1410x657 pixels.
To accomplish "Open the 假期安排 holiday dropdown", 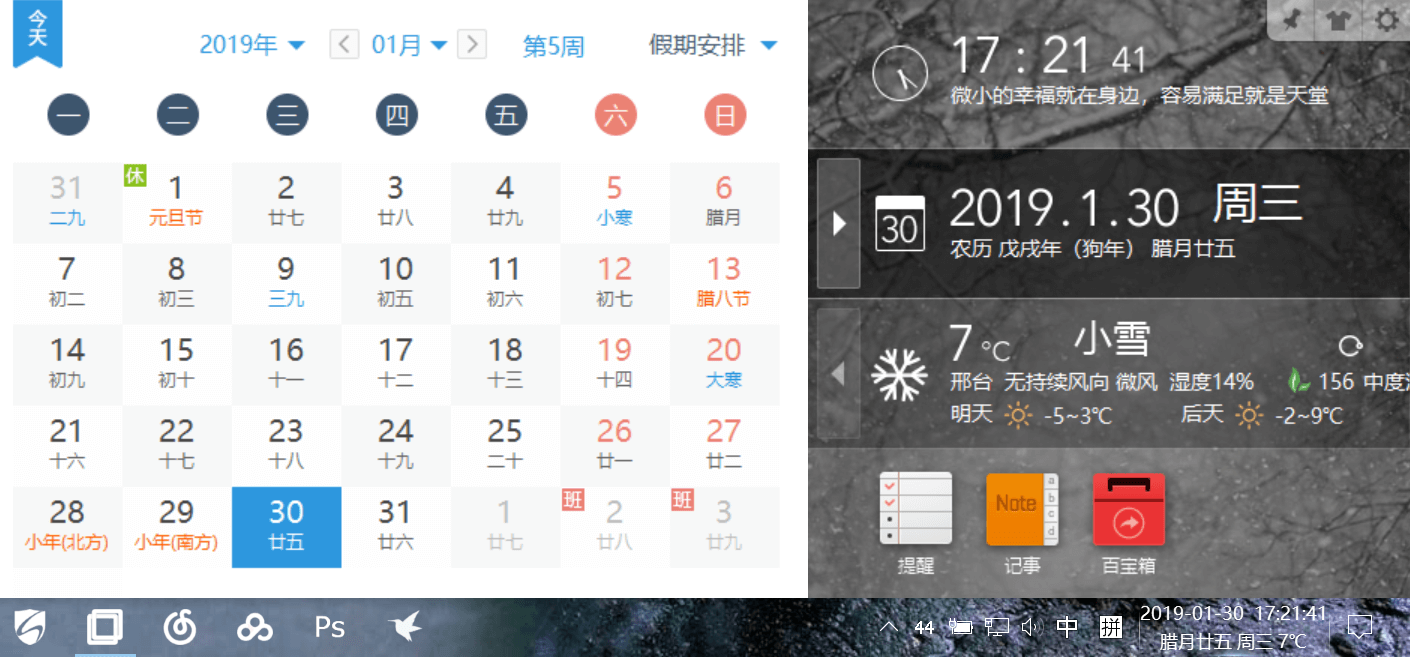I will pyautogui.click(x=713, y=45).
